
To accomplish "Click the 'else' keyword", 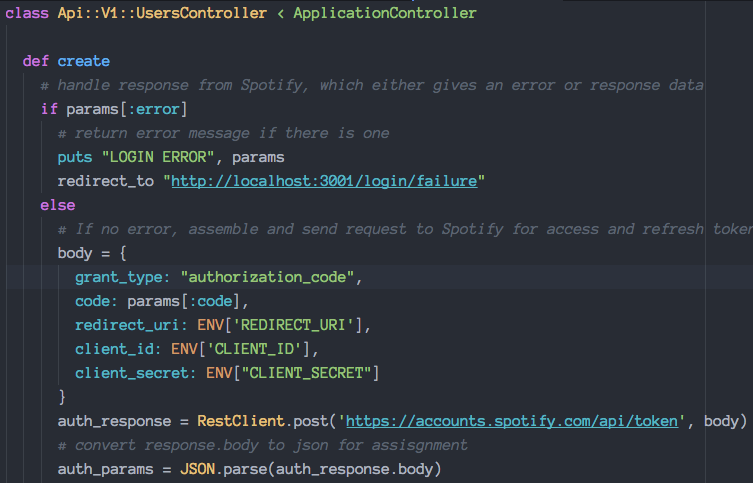I will (x=58, y=205).
